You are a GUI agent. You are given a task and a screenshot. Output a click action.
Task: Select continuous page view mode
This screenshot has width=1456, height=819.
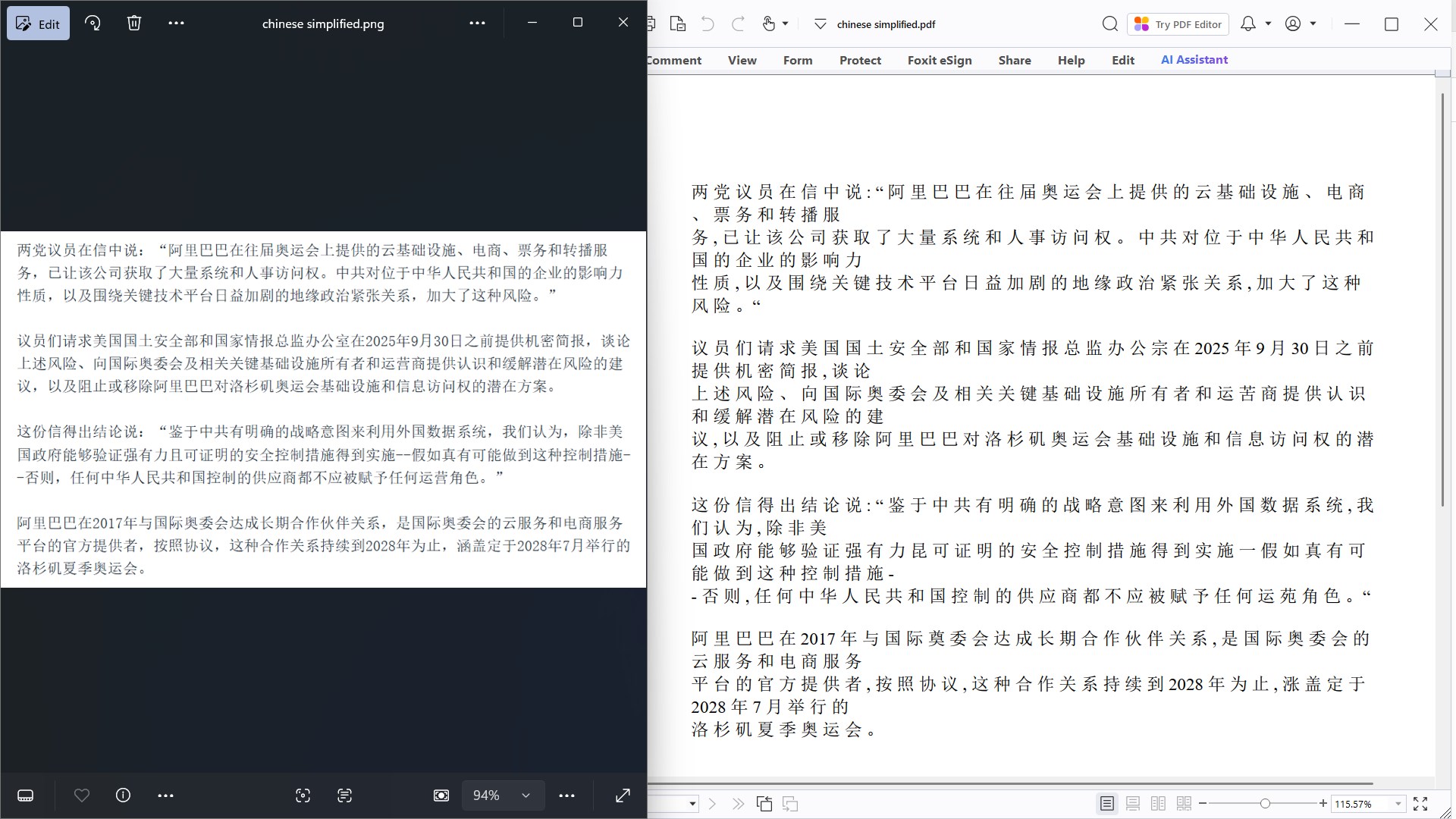1133,804
